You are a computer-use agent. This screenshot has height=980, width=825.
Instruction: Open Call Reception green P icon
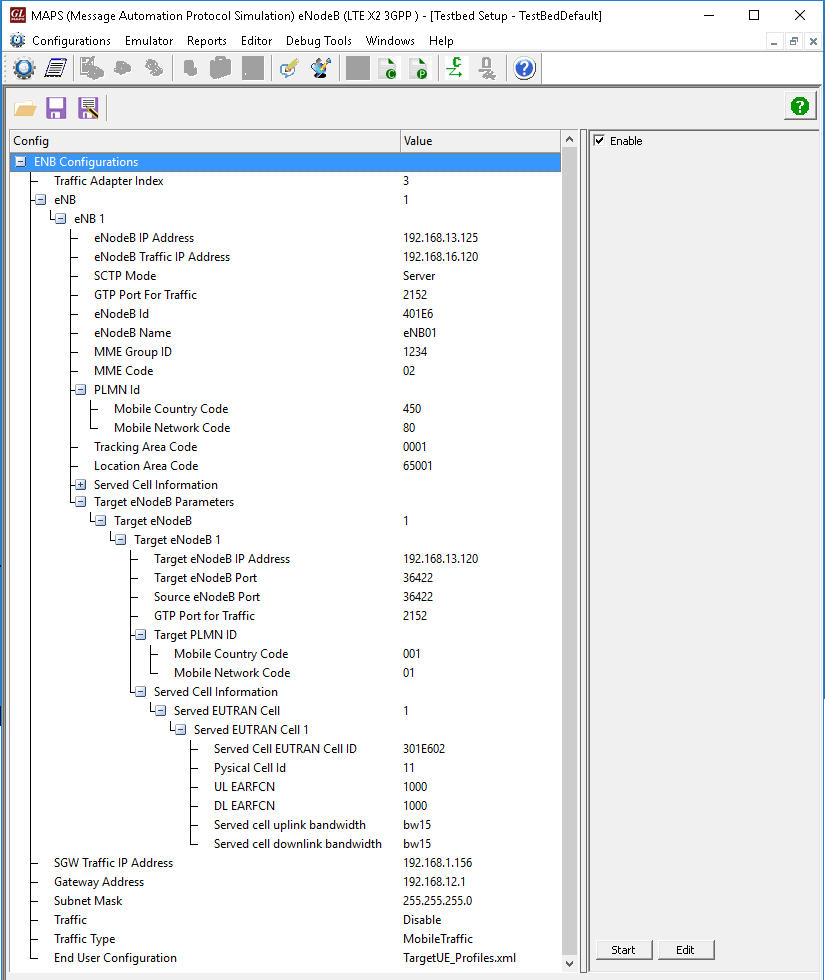coord(419,68)
